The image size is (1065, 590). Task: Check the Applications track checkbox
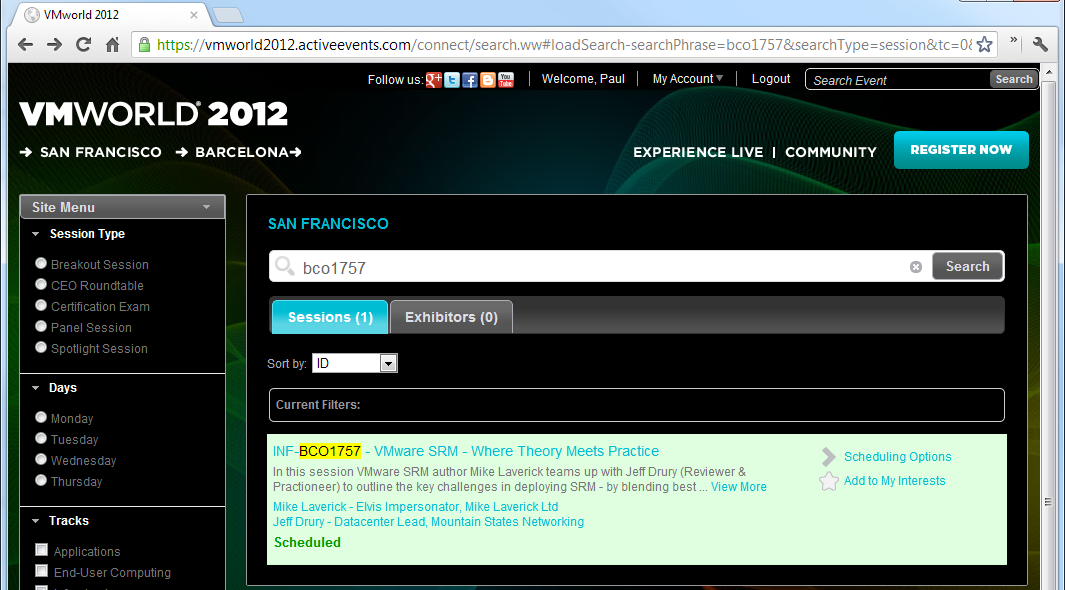[41, 549]
